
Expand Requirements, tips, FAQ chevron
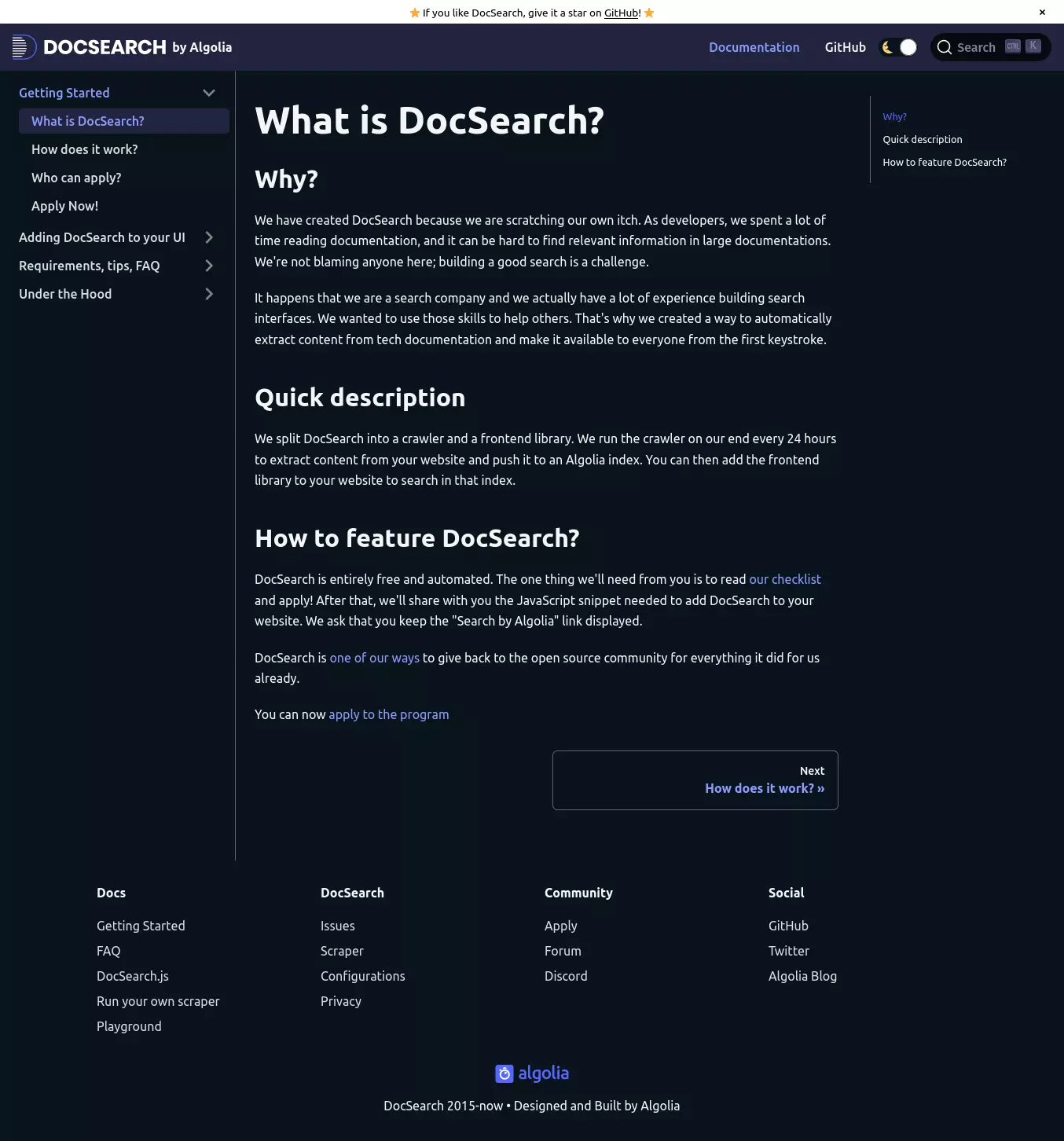click(209, 266)
